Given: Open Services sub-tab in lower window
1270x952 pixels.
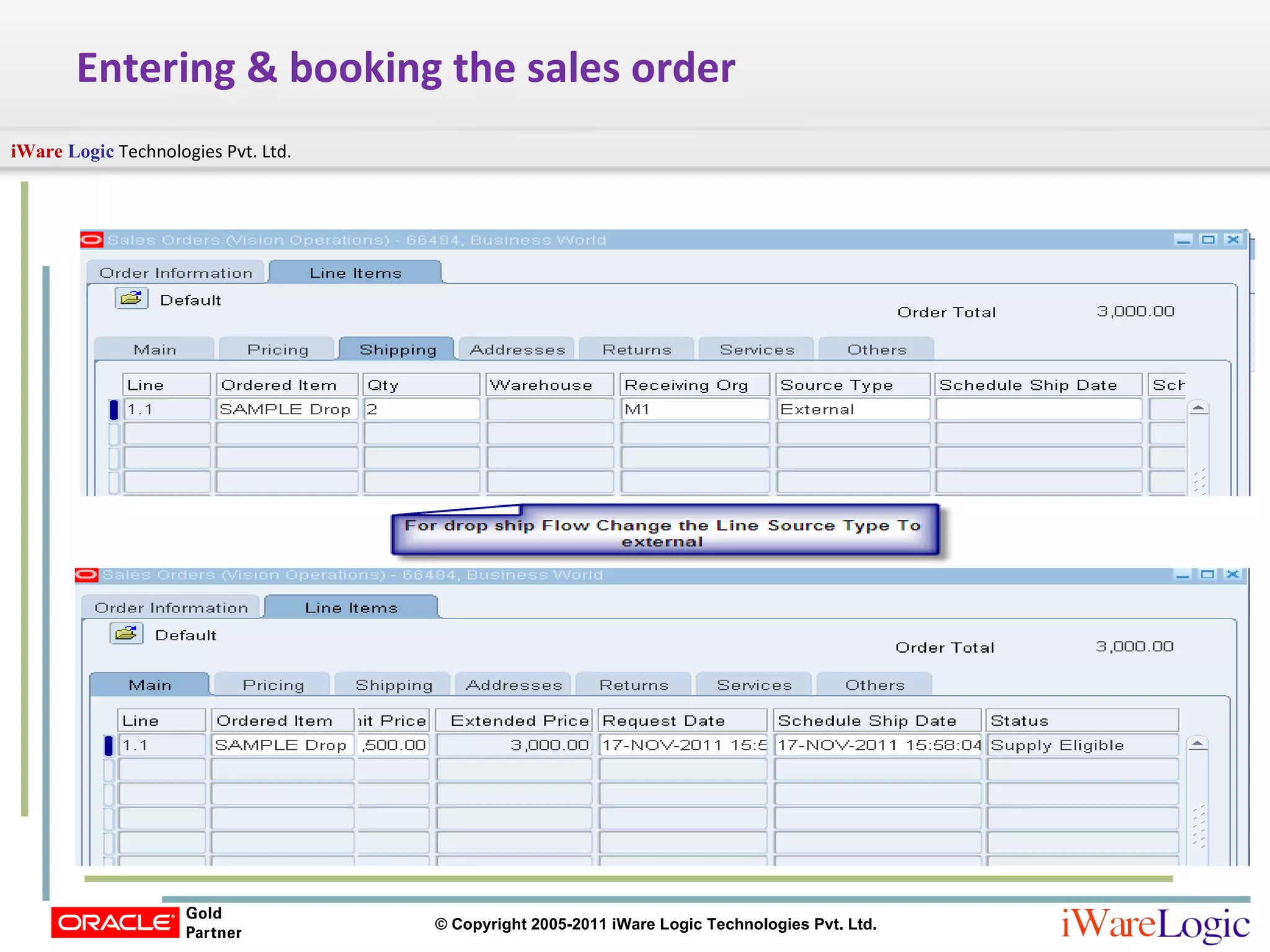Looking at the screenshot, I should 754,685.
